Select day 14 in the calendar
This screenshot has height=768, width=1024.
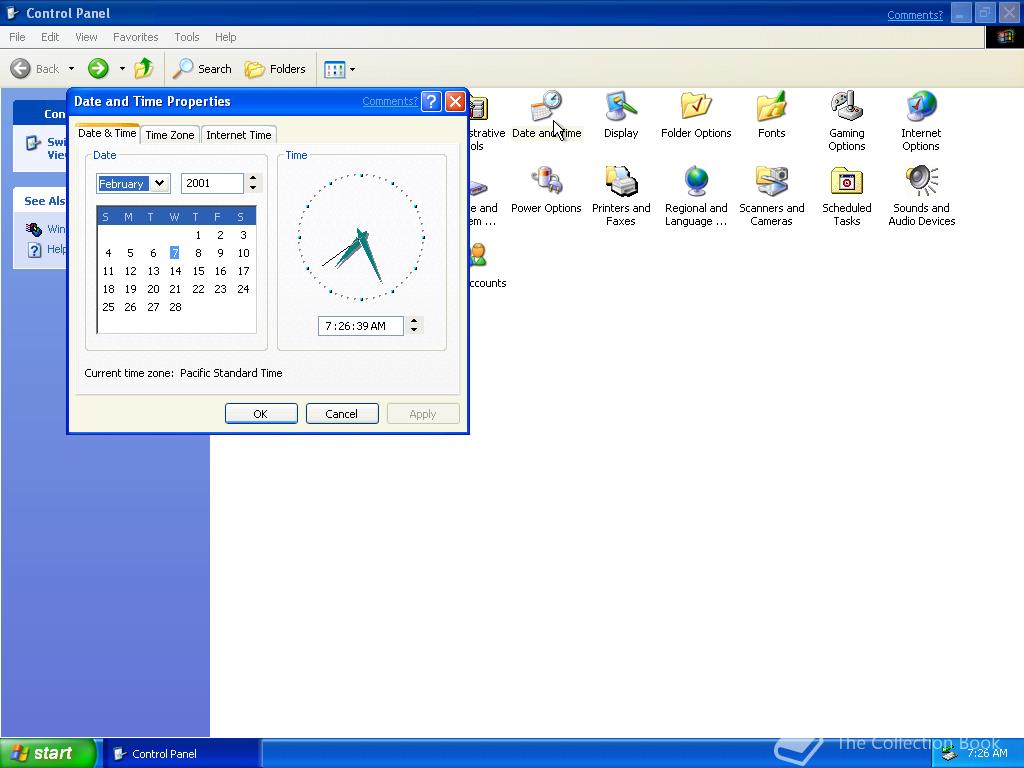coord(175,271)
